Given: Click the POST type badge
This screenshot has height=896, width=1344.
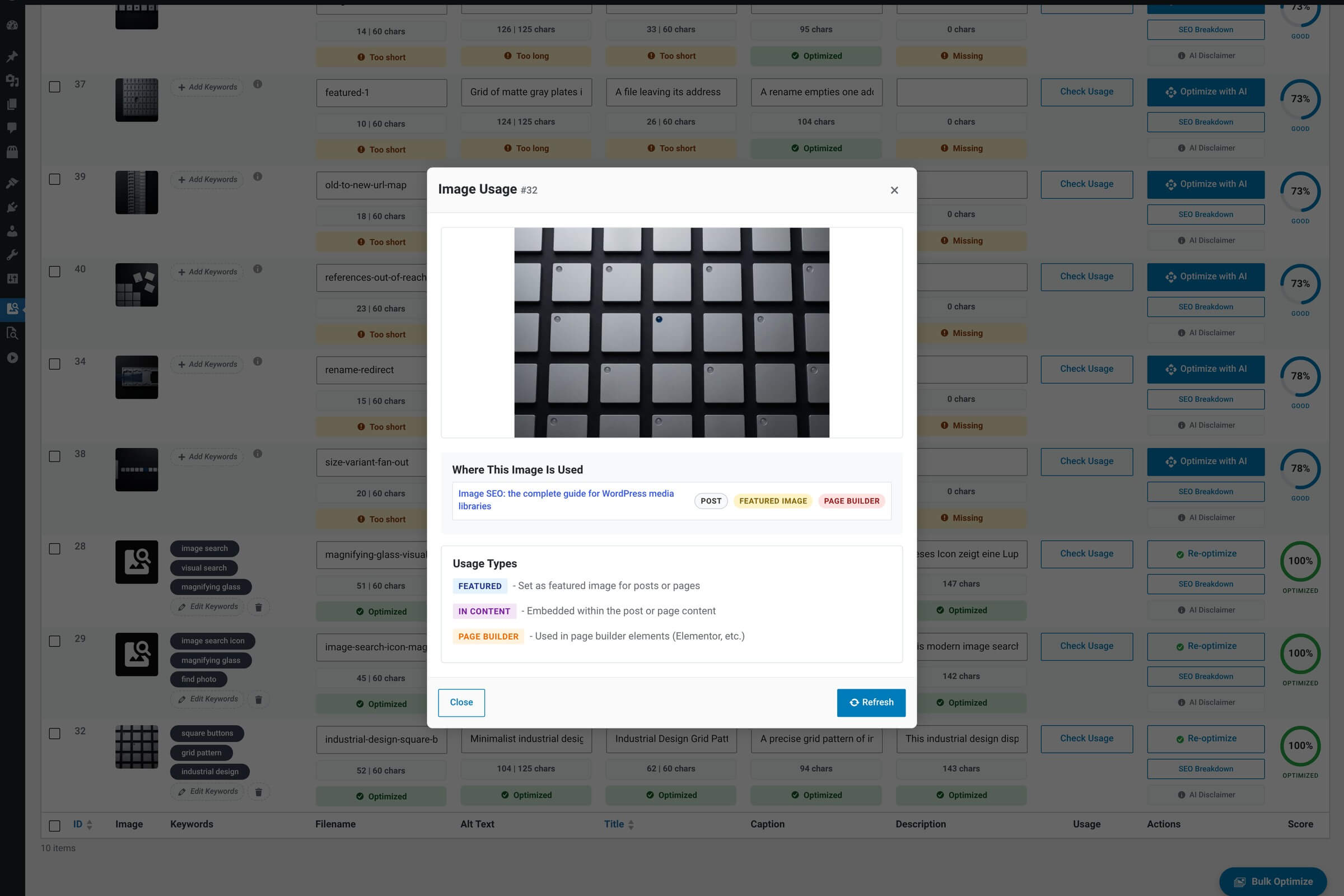Looking at the screenshot, I should click(711, 501).
